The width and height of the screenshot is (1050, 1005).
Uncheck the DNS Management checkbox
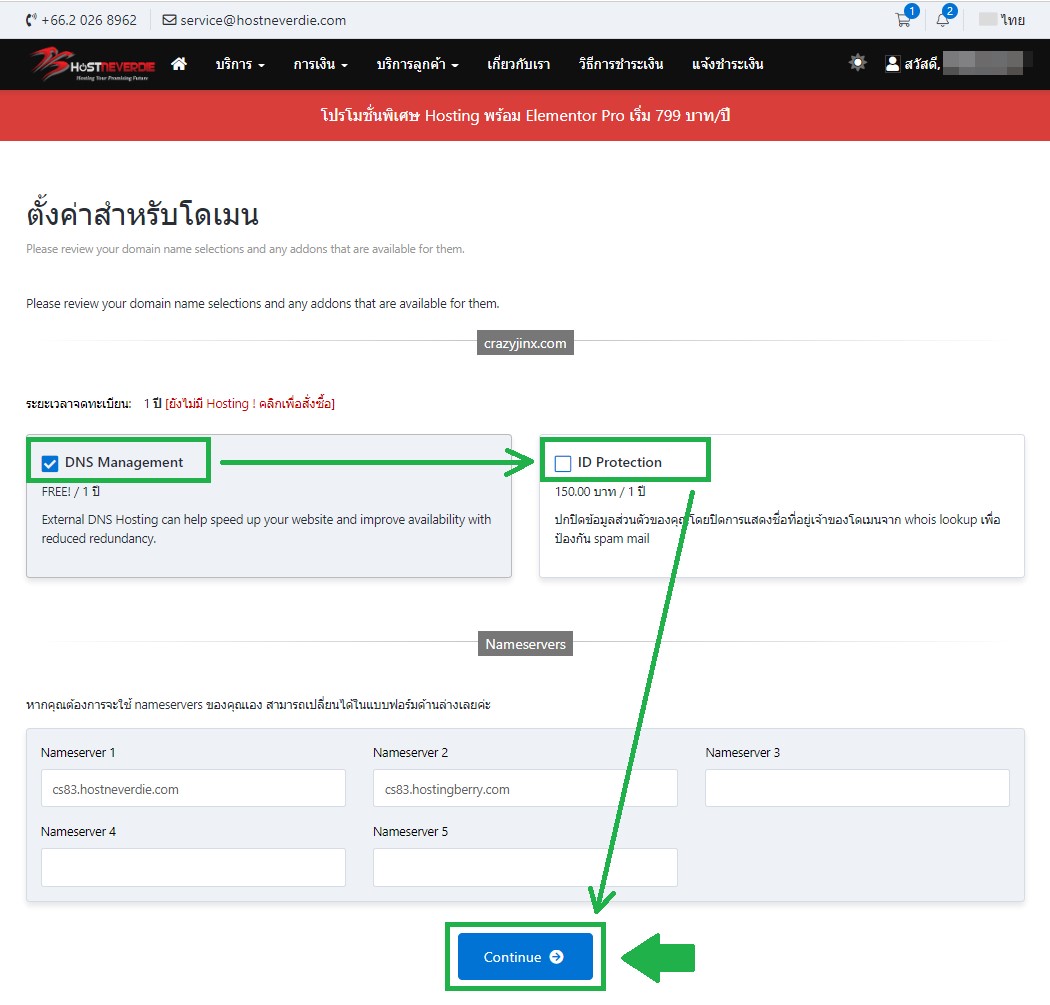pyautogui.click(x=50, y=463)
